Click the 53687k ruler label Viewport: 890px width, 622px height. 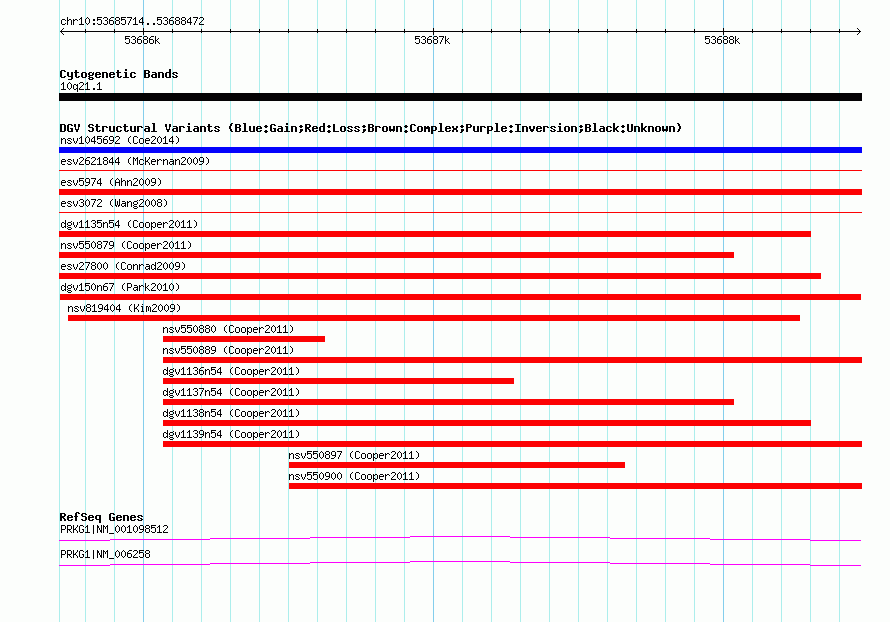point(432,40)
